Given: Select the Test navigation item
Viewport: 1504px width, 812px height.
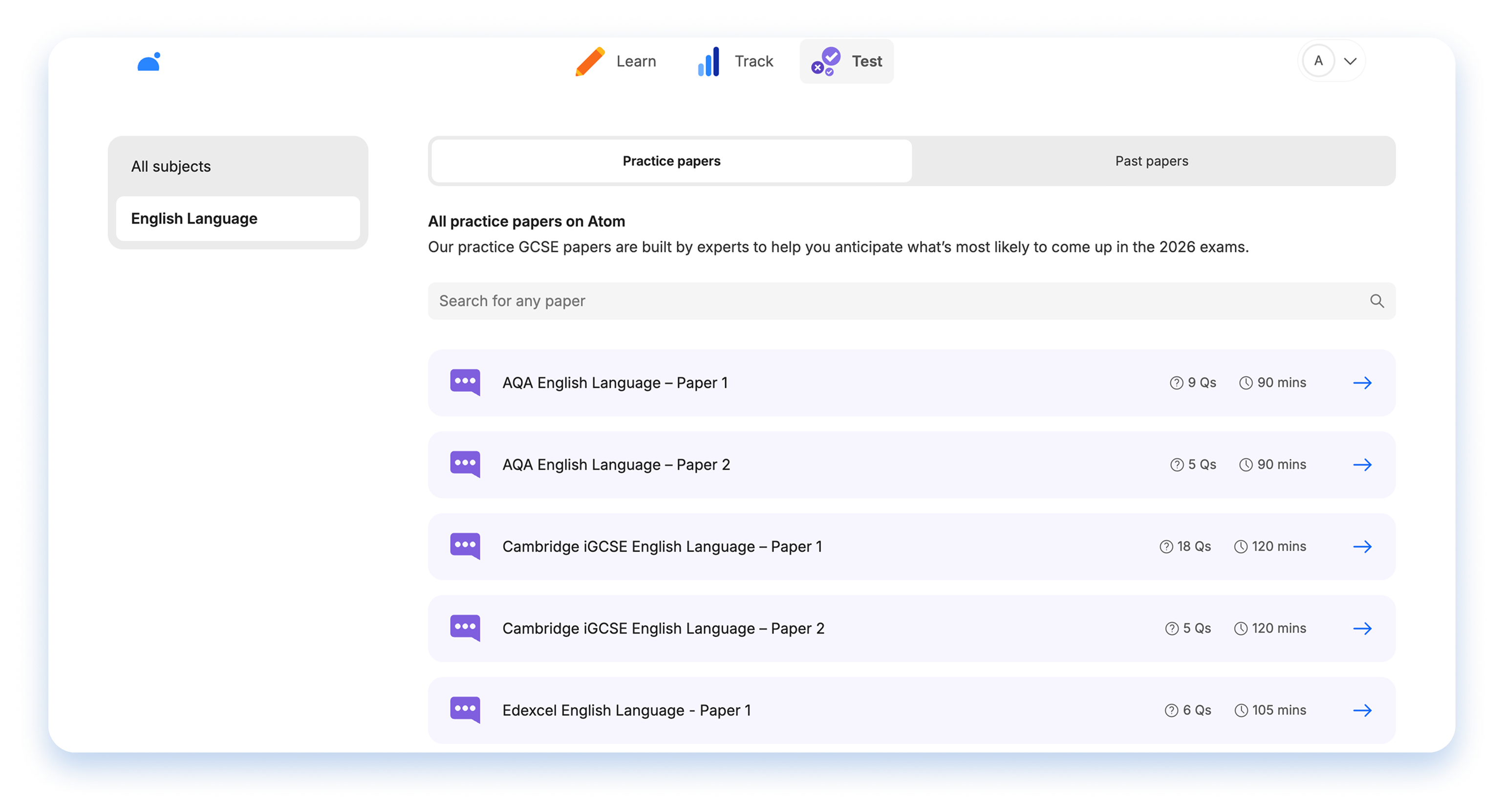Looking at the screenshot, I should (846, 61).
